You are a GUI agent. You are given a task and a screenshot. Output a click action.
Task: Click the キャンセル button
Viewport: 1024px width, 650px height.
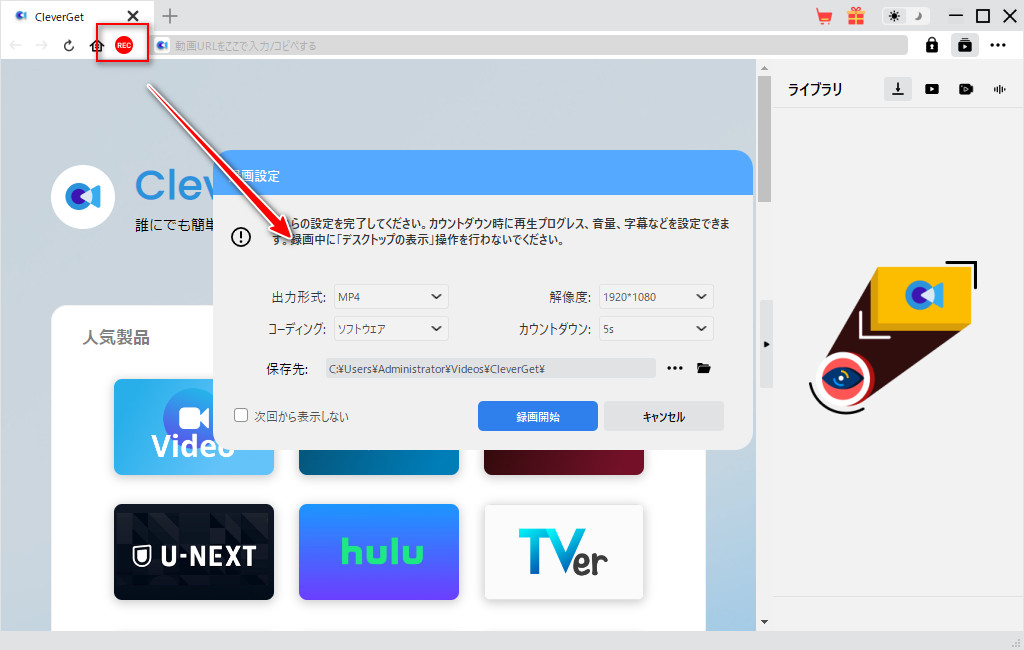[664, 416]
